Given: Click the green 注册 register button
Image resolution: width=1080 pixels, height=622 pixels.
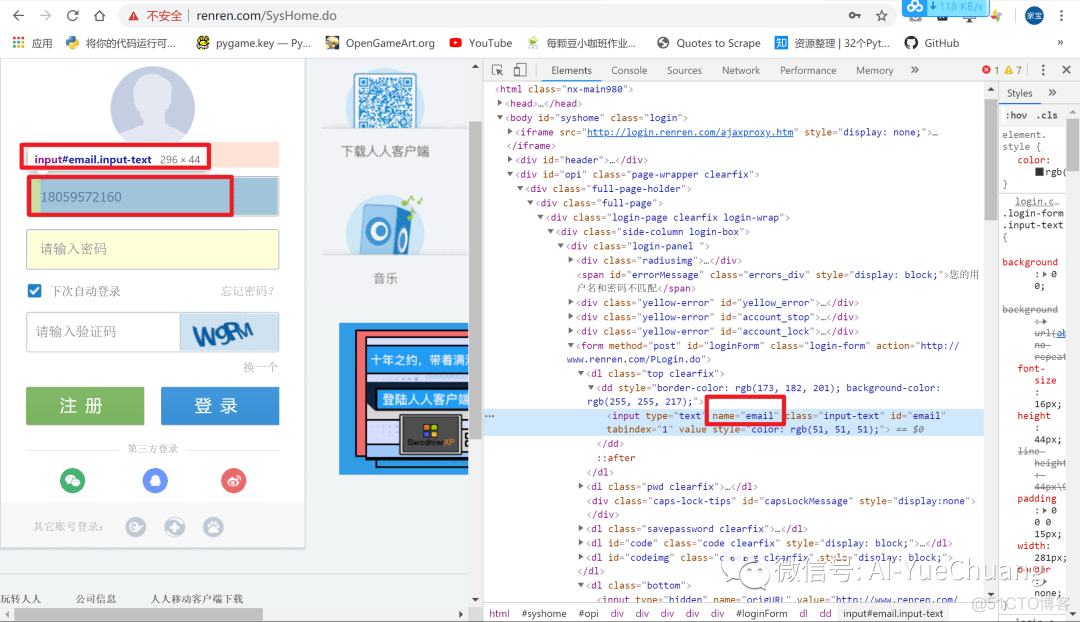Looking at the screenshot, I should (85, 406).
